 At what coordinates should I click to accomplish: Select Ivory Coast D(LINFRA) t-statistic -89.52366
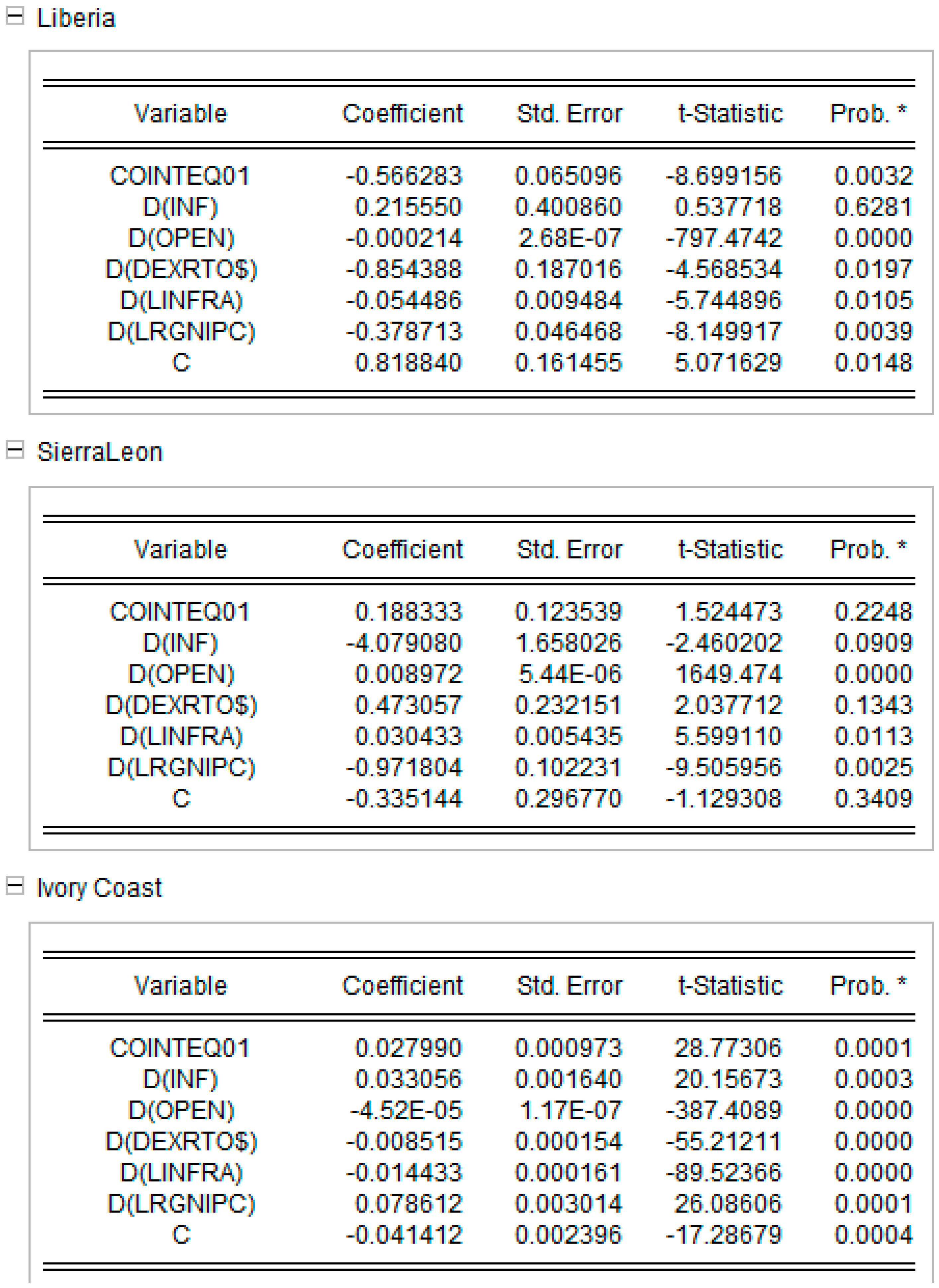pos(723,1172)
